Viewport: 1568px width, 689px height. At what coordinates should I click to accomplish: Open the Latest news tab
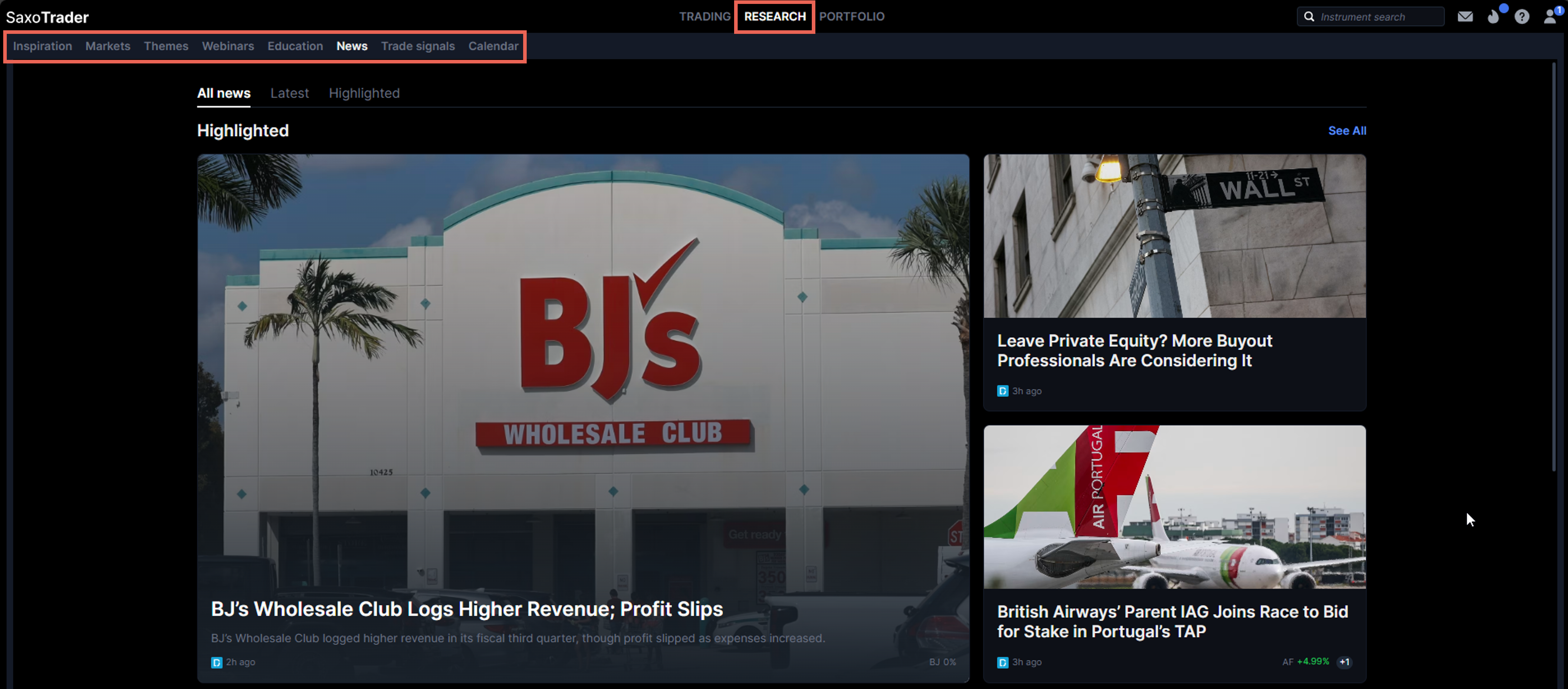(x=289, y=93)
